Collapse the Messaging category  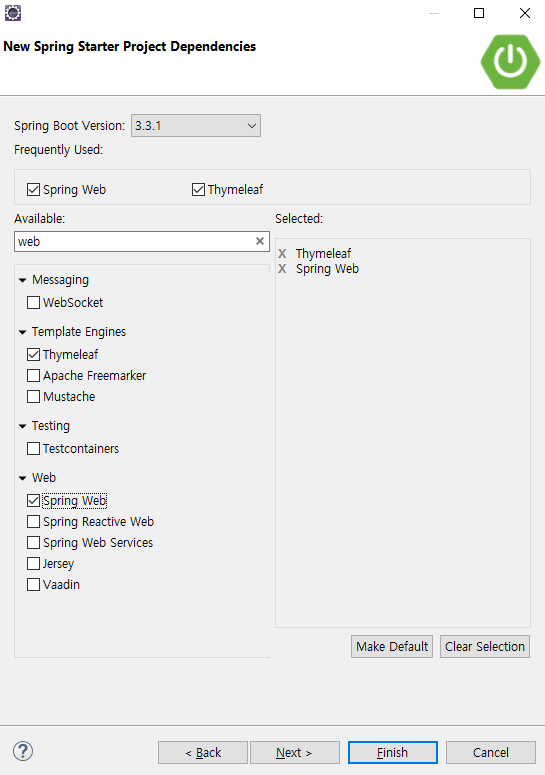tap(22, 280)
